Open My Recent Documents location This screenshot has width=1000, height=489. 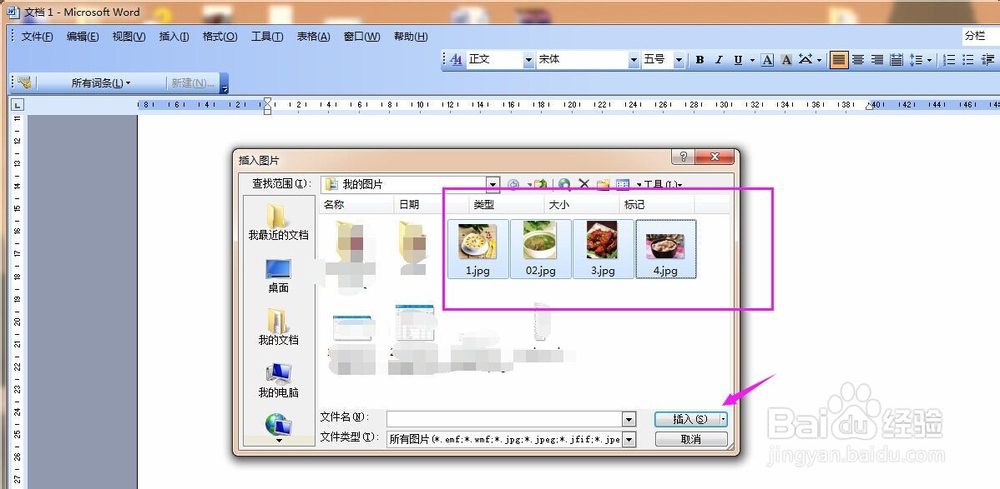278,222
